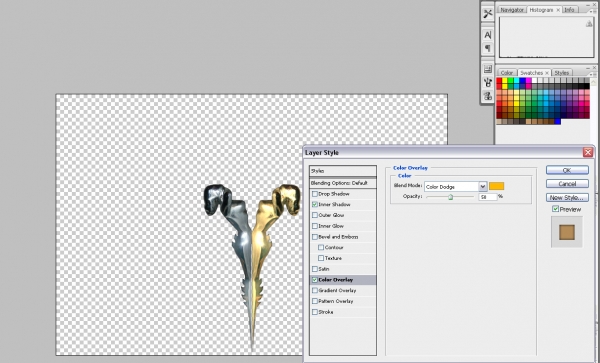Click the Opacity percentage input field
600x363 pixels.
488,197
